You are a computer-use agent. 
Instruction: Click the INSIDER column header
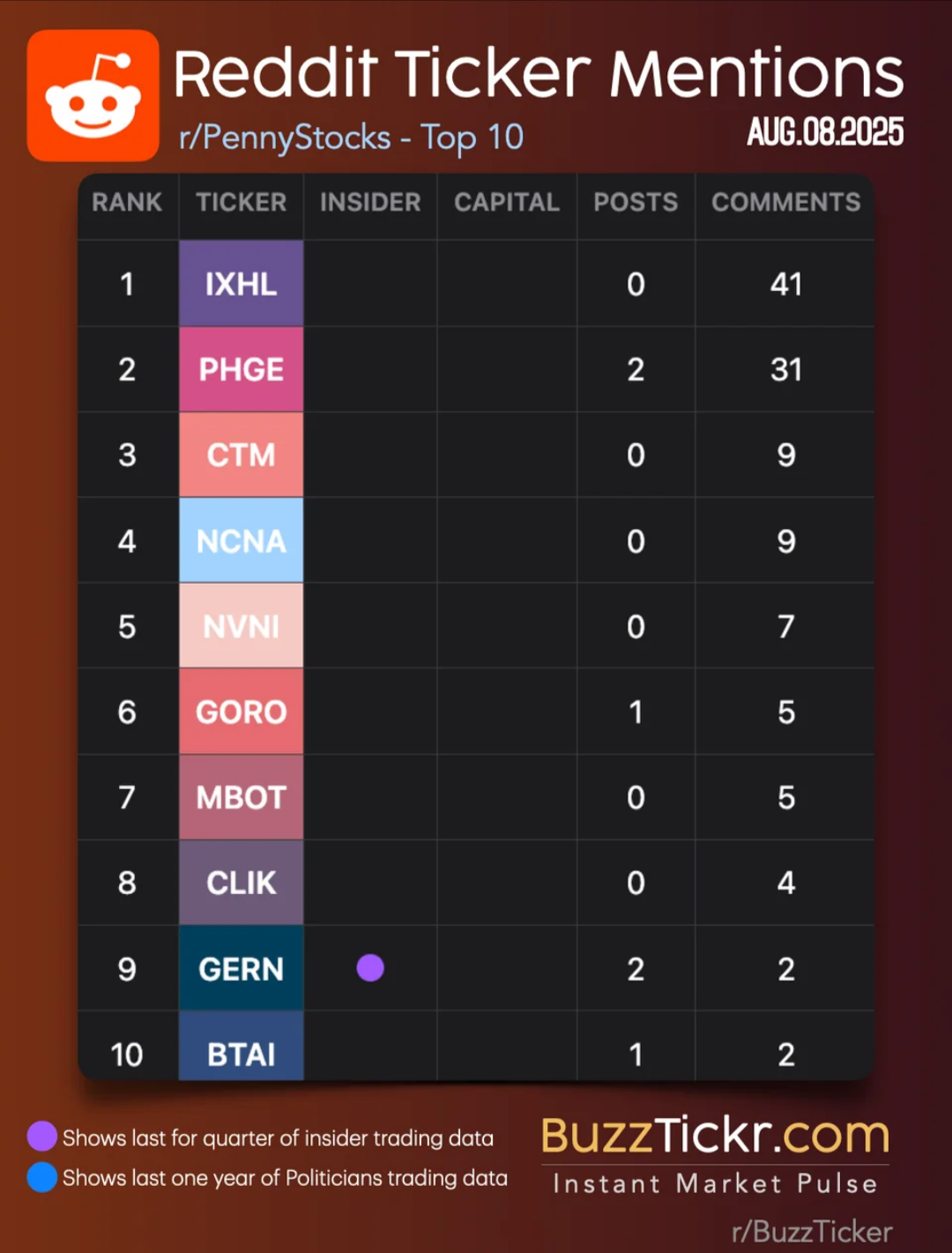pyautogui.click(x=370, y=203)
